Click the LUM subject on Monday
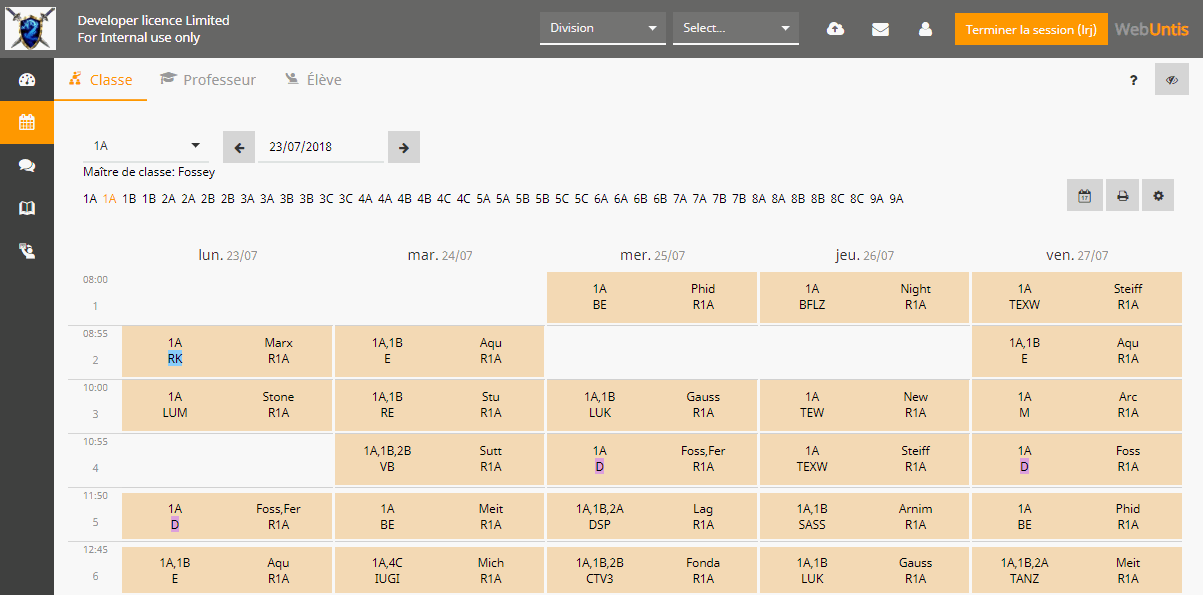 pos(175,413)
